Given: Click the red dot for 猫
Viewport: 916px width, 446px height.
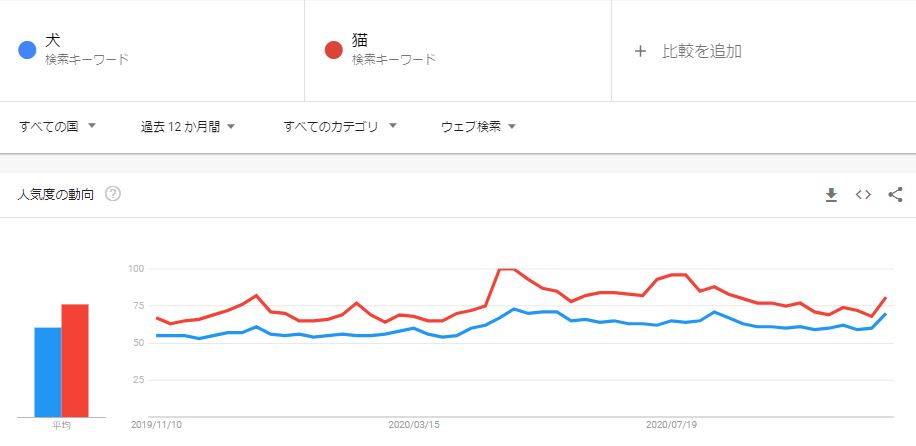Looking at the screenshot, I should pyautogui.click(x=334, y=50).
